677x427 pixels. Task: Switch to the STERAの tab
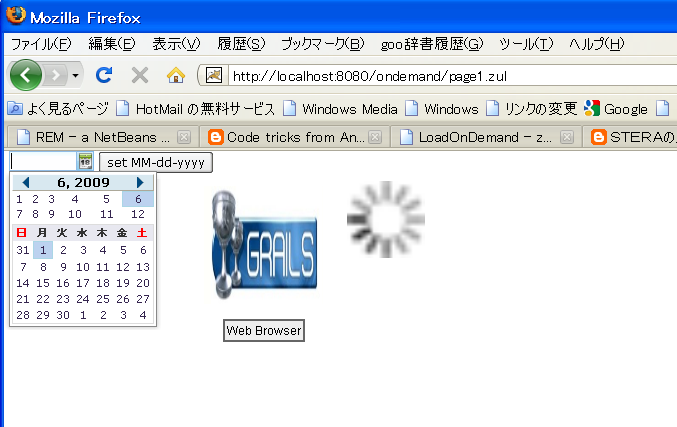pos(630,137)
